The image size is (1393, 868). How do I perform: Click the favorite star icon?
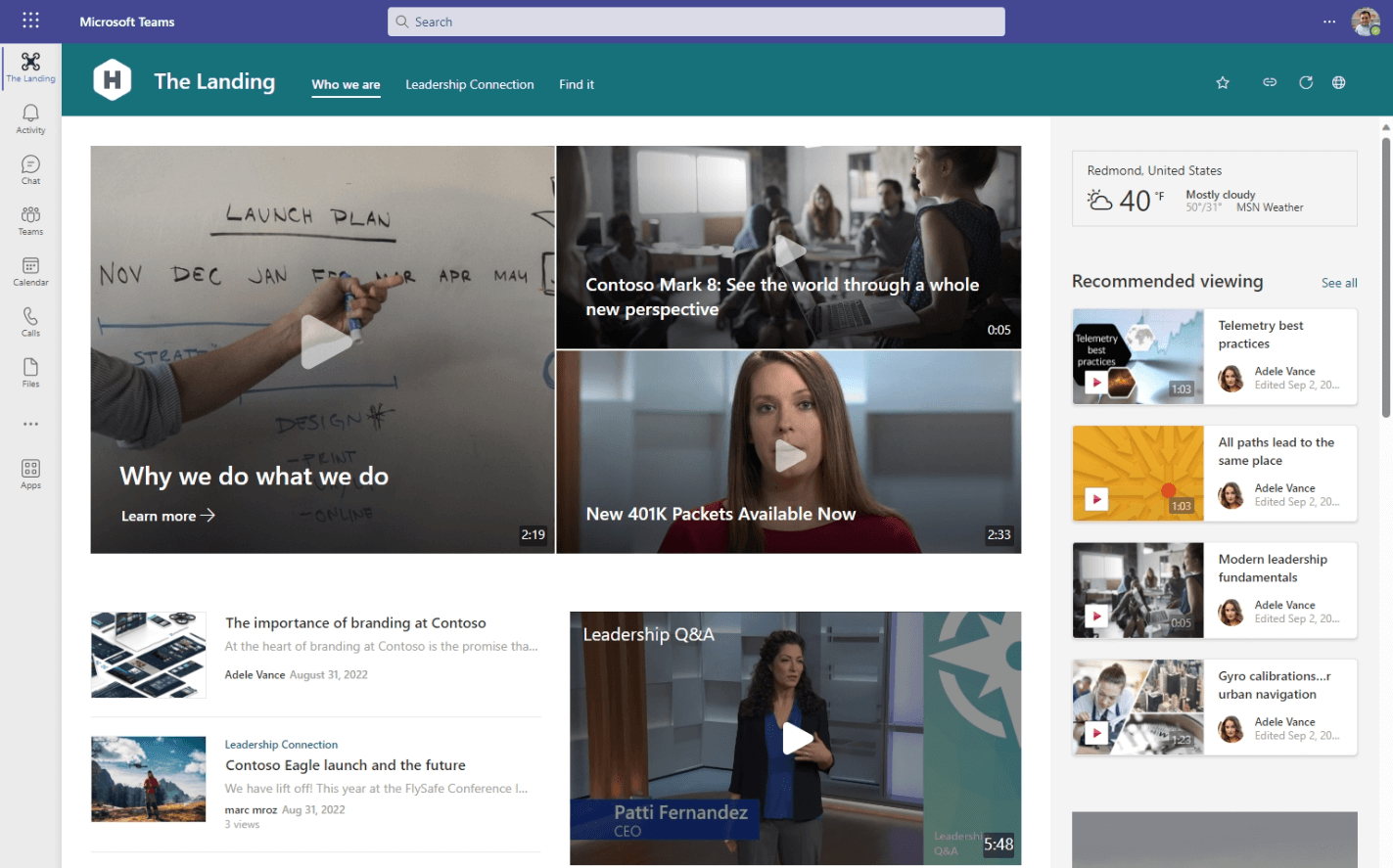click(x=1223, y=83)
